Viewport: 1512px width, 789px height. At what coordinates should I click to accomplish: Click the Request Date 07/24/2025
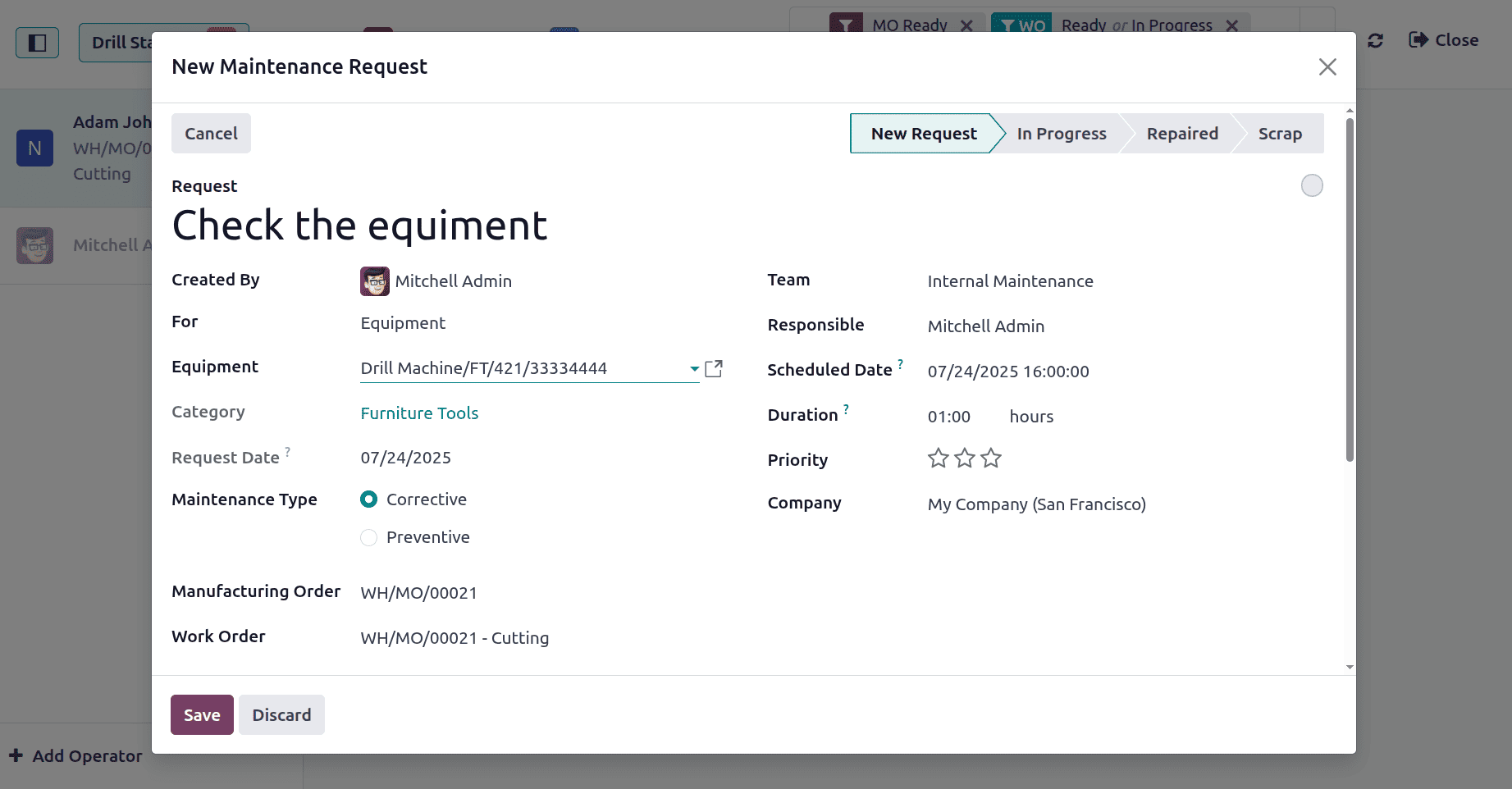(x=405, y=458)
